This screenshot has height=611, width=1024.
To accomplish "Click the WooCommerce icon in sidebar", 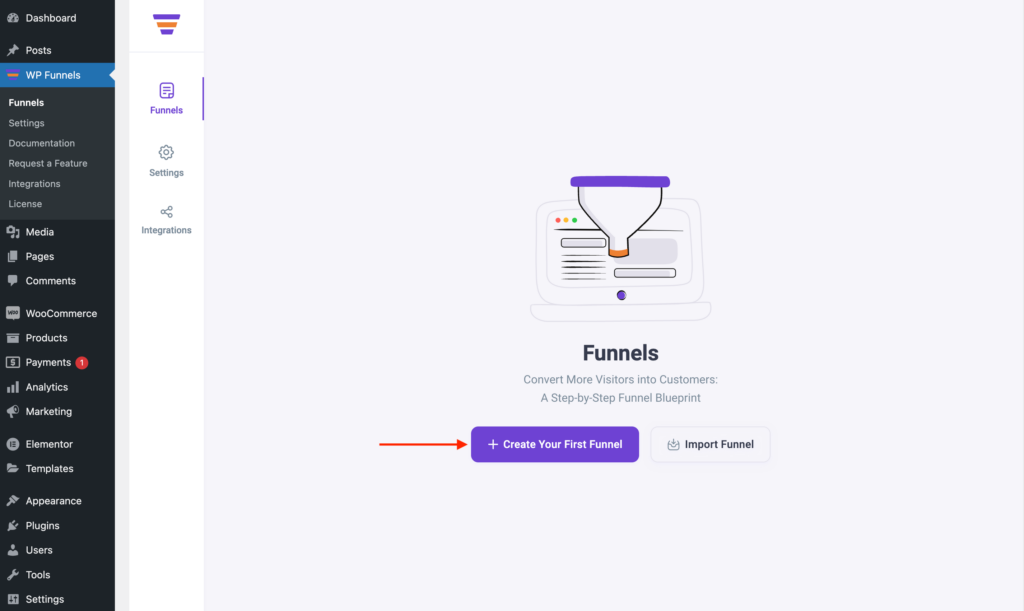I will pos(13,313).
